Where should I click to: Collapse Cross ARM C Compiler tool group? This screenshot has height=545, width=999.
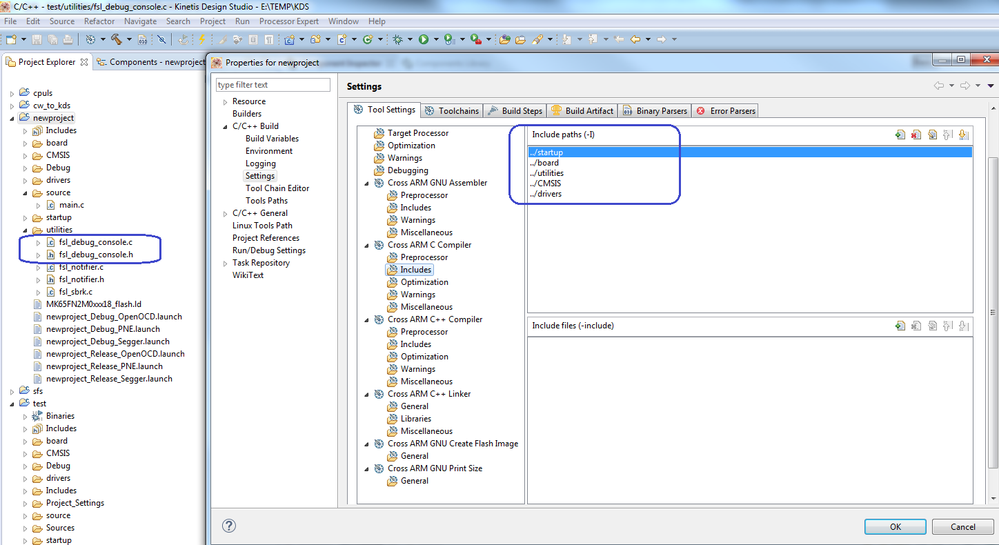click(366, 245)
